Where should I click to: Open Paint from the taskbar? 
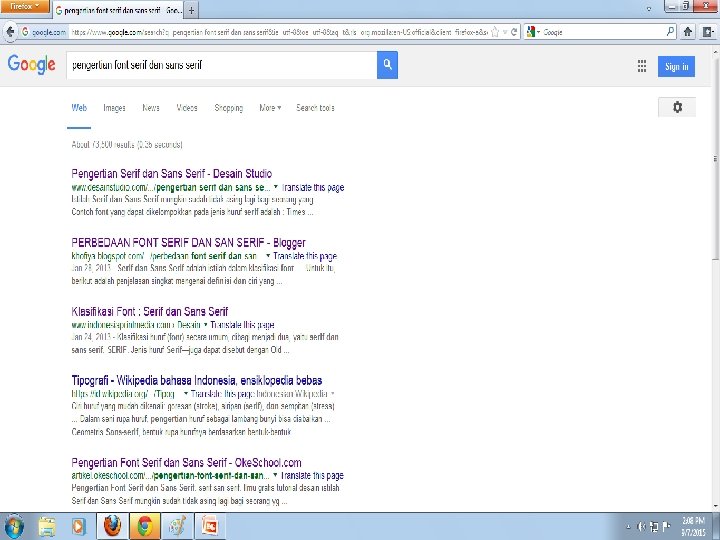[177, 526]
